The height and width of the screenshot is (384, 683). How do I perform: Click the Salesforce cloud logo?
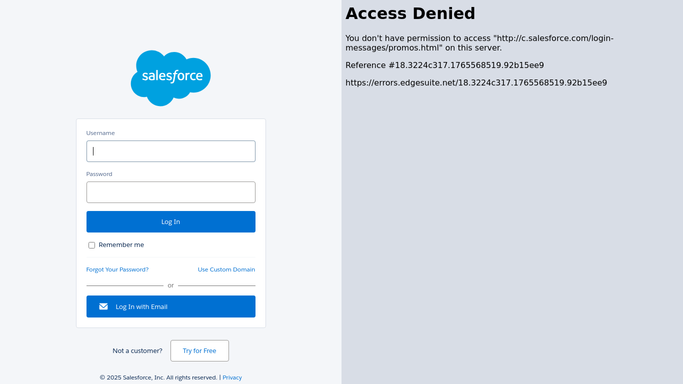coord(171,78)
